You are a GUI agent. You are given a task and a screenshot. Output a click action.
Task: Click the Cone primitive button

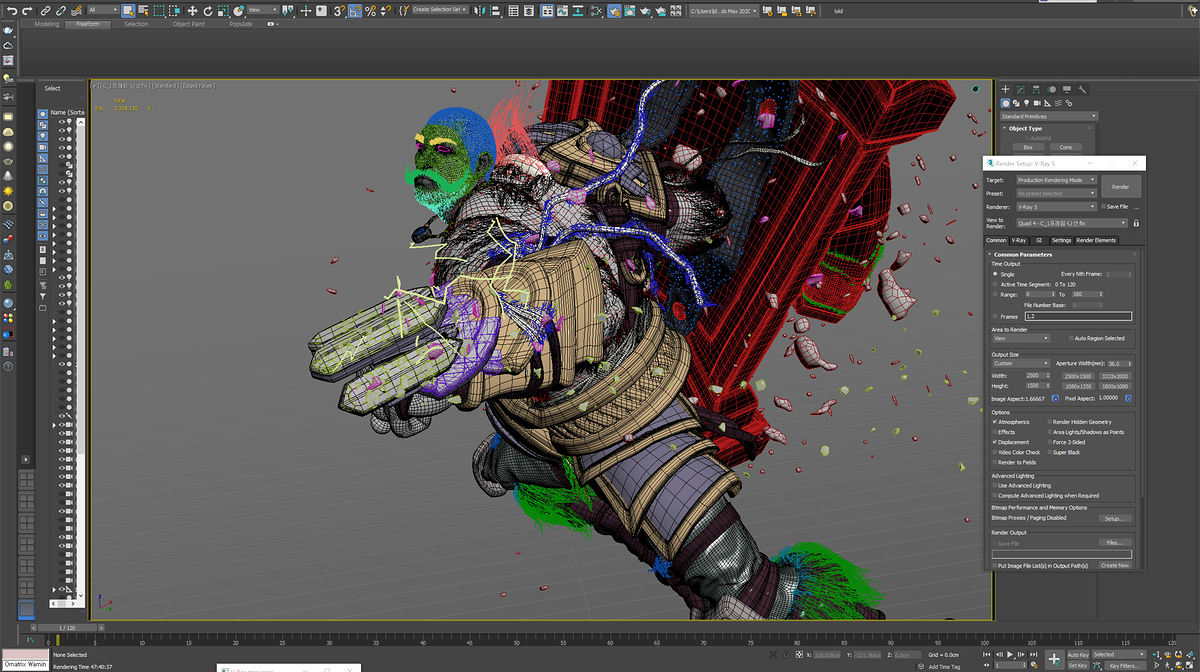1066,147
